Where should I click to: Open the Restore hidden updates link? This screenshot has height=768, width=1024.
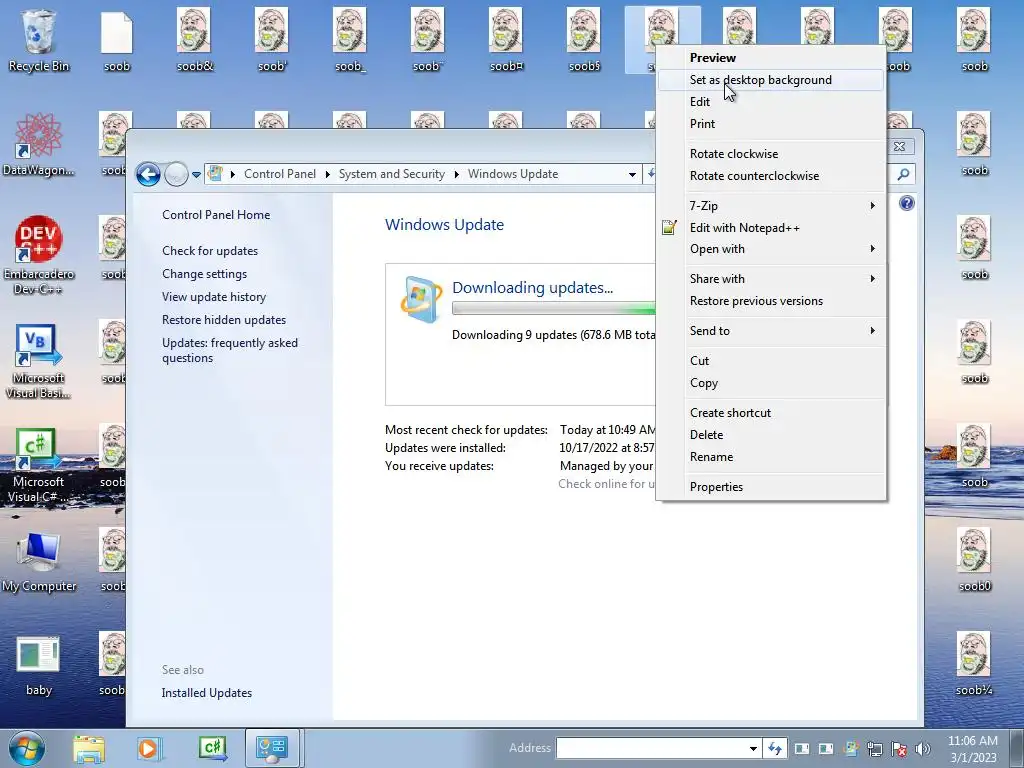click(x=224, y=320)
